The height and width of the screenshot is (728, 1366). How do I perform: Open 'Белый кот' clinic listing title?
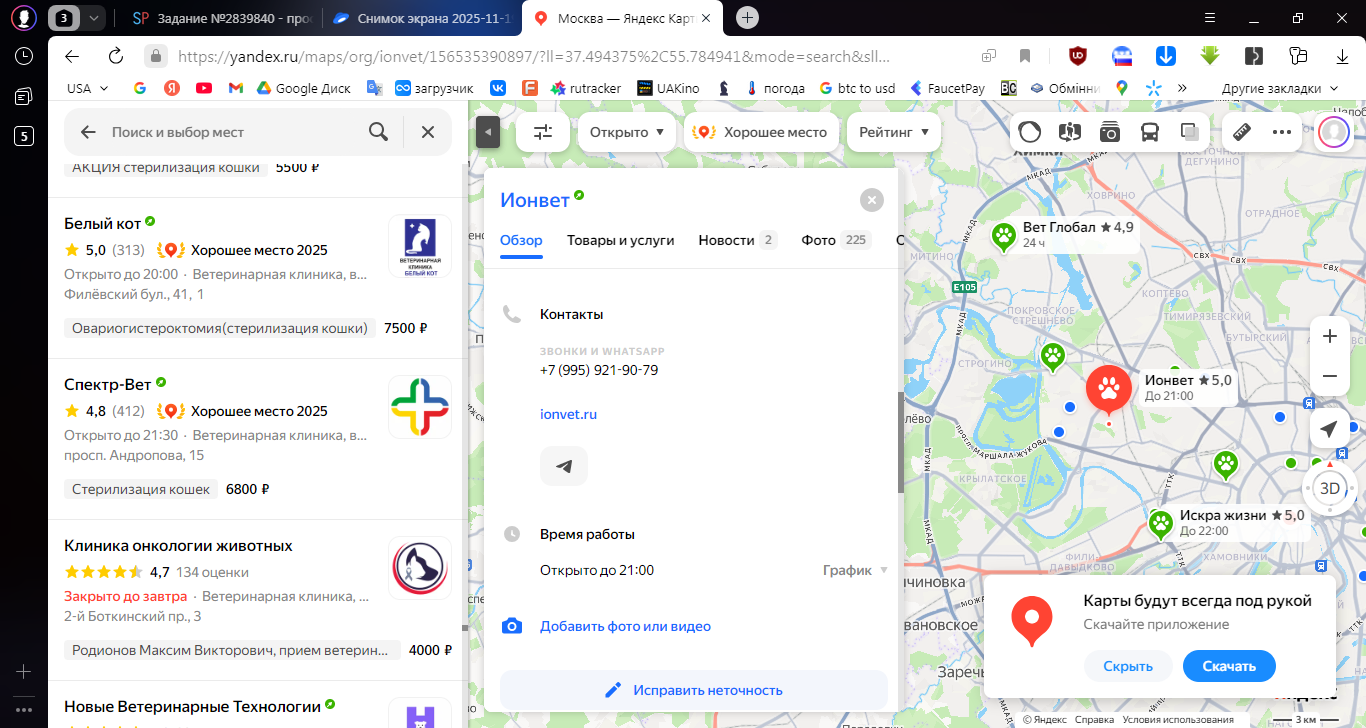[x=101, y=224]
